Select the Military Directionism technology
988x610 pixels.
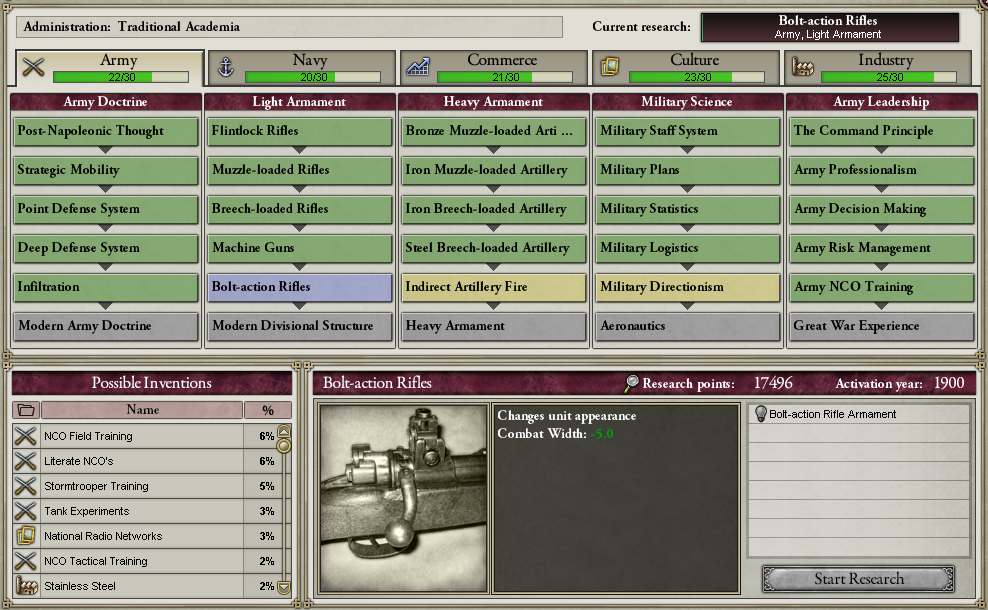pyautogui.click(x=688, y=287)
